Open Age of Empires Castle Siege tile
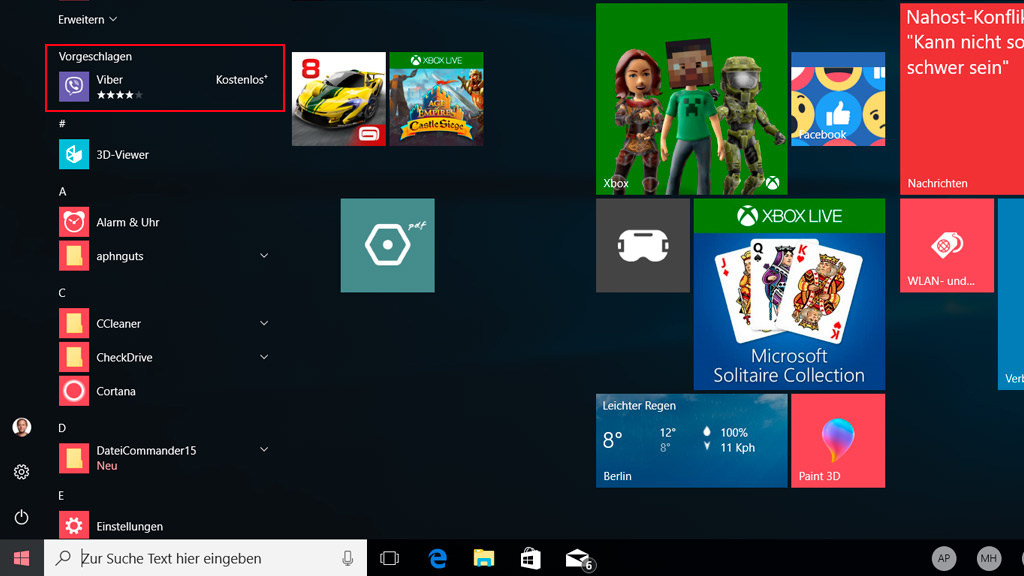Screen dimensions: 1024x576 [x=436, y=99]
